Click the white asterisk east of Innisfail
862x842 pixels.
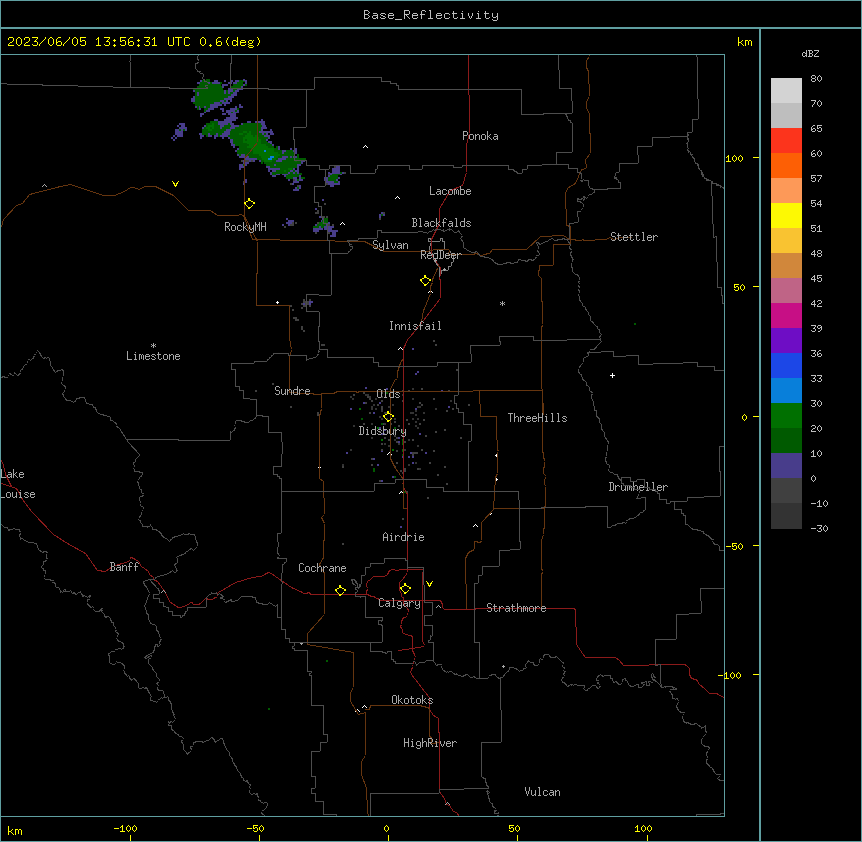(502, 303)
